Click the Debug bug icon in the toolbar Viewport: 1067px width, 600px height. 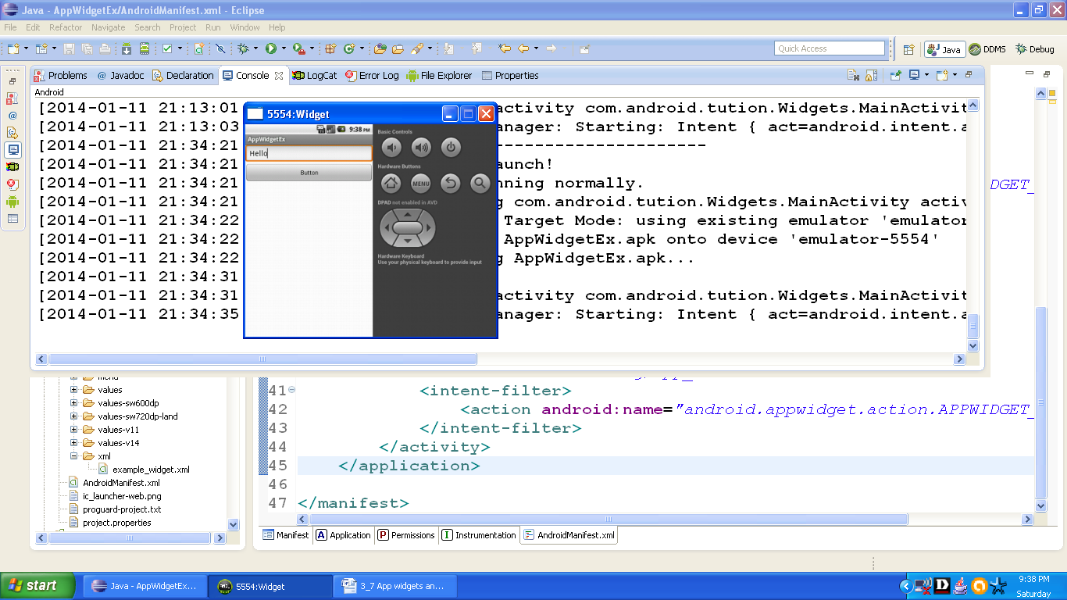(243, 48)
